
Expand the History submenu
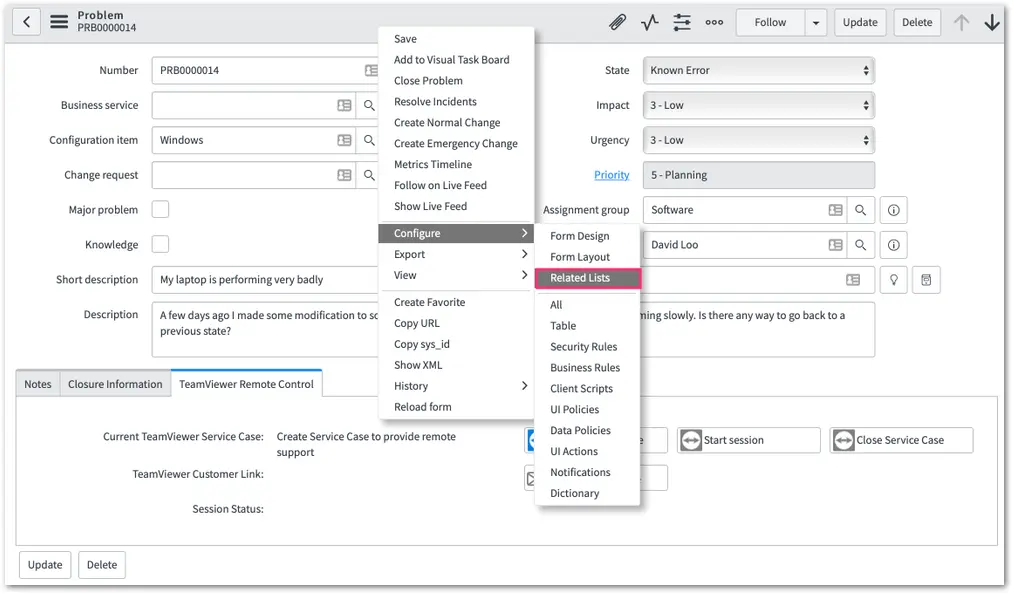pyautogui.click(x=456, y=386)
